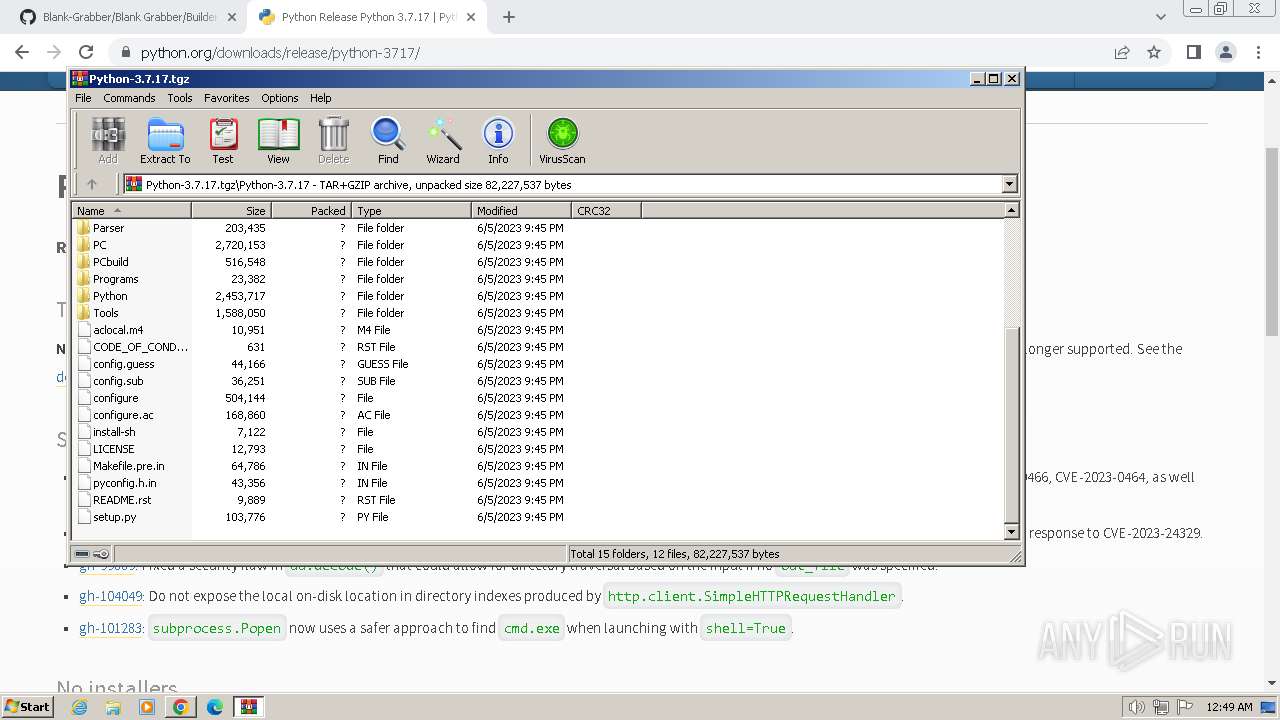Viewport: 1280px width, 720px height.
Task: Sort file list by Size column
Action: pos(231,210)
